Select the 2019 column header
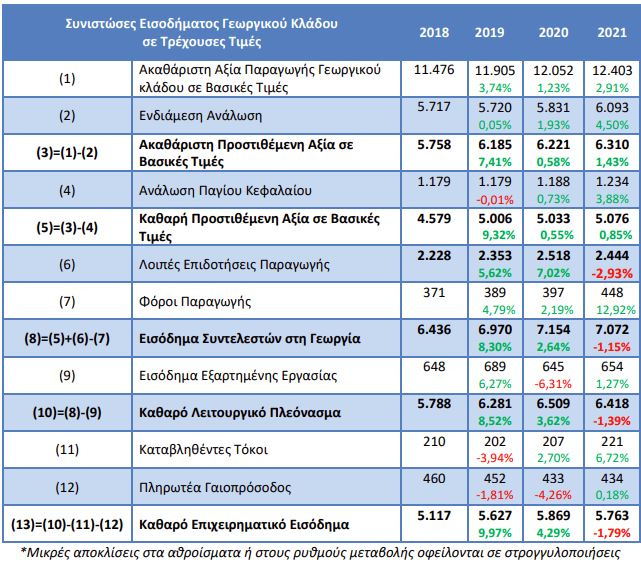 [x=489, y=32]
